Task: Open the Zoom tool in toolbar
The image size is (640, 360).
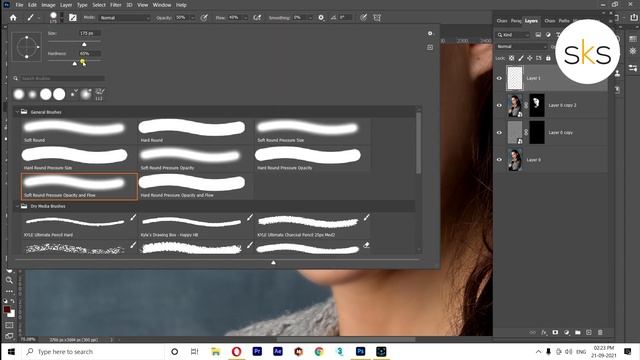Action: [x=9, y=280]
